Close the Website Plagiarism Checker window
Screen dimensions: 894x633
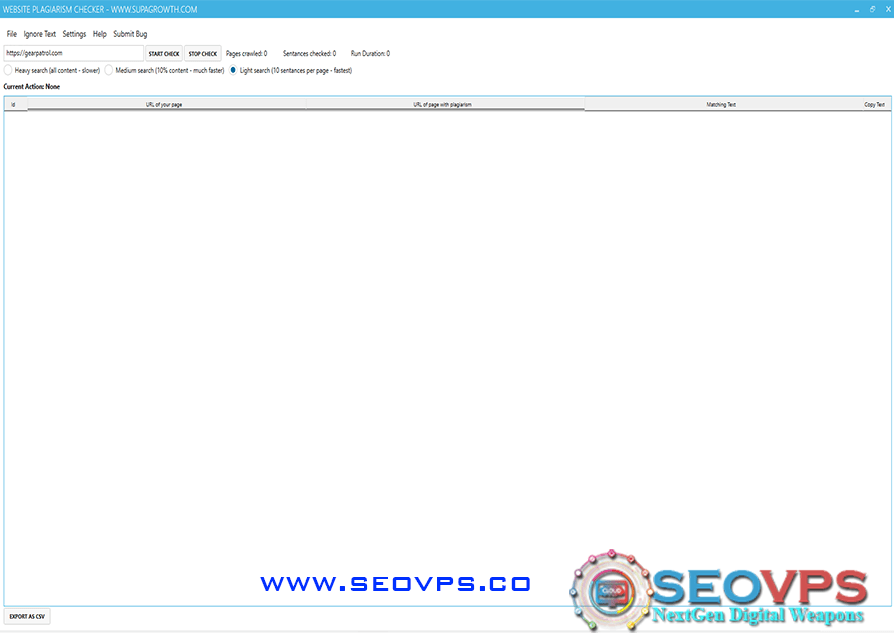click(x=888, y=9)
